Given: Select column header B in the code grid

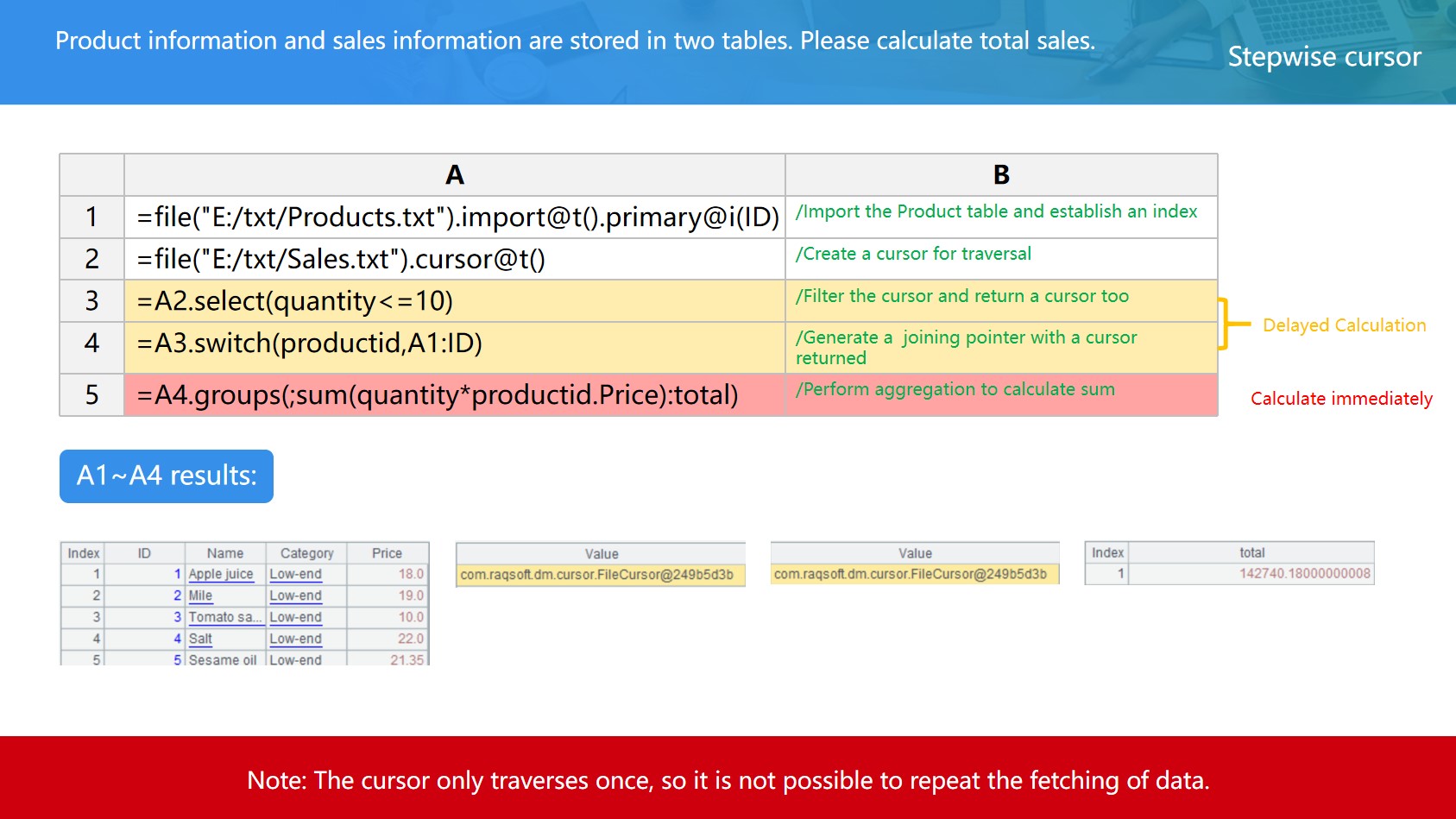Looking at the screenshot, I should [1000, 175].
